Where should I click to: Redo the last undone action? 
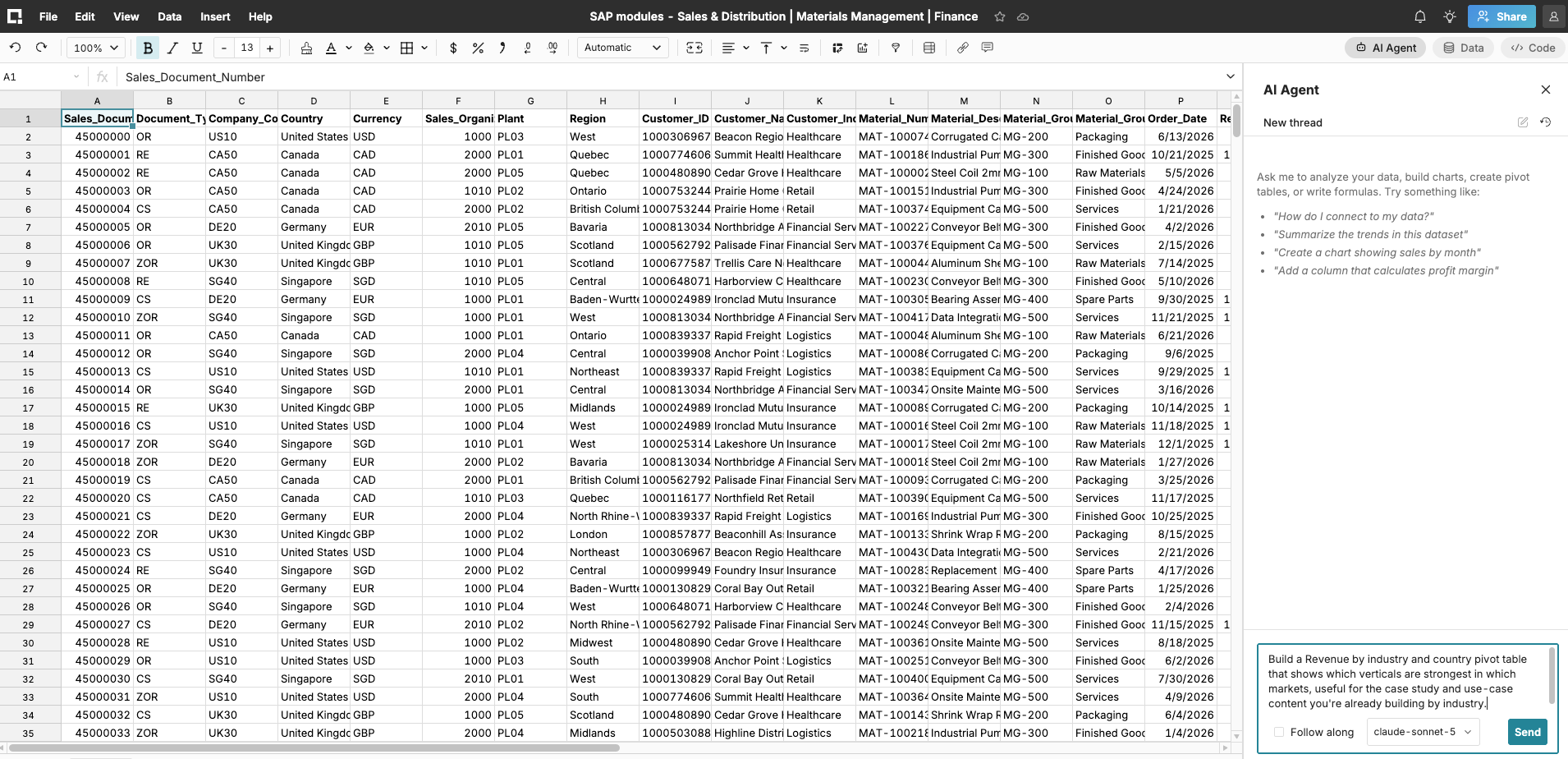coord(41,48)
